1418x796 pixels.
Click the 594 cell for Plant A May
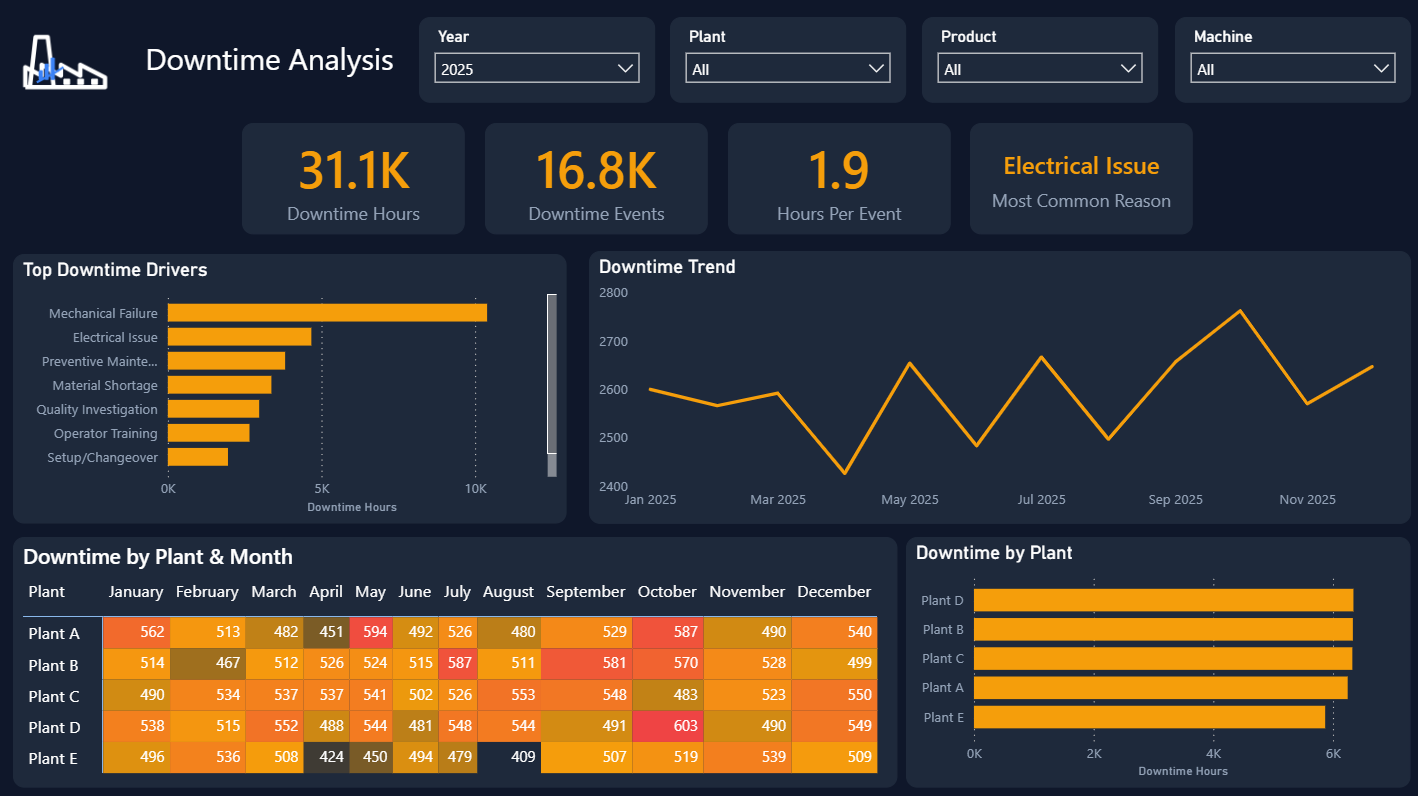click(370, 633)
